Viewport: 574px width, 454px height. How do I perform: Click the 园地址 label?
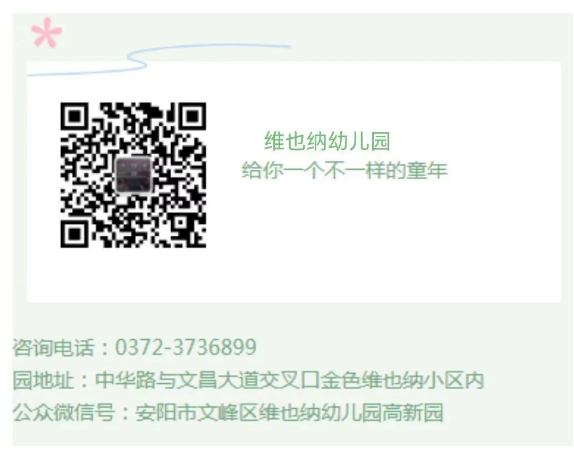(x=43, y=380)
